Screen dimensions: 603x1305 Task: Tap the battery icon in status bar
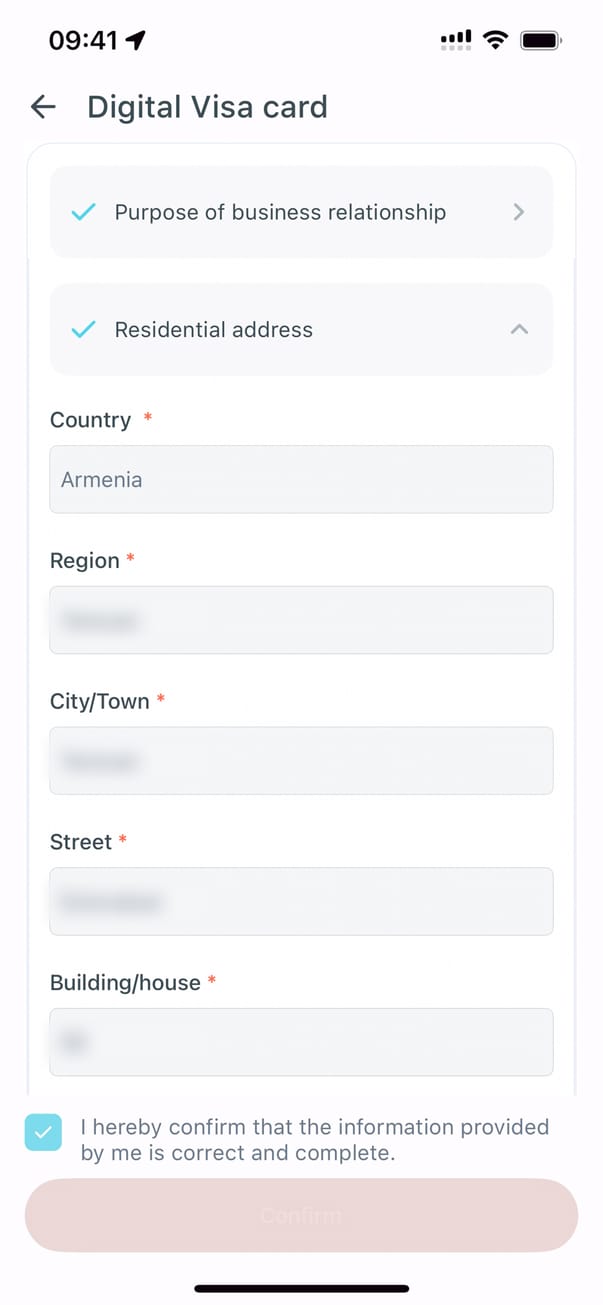(x=542, y=40)
